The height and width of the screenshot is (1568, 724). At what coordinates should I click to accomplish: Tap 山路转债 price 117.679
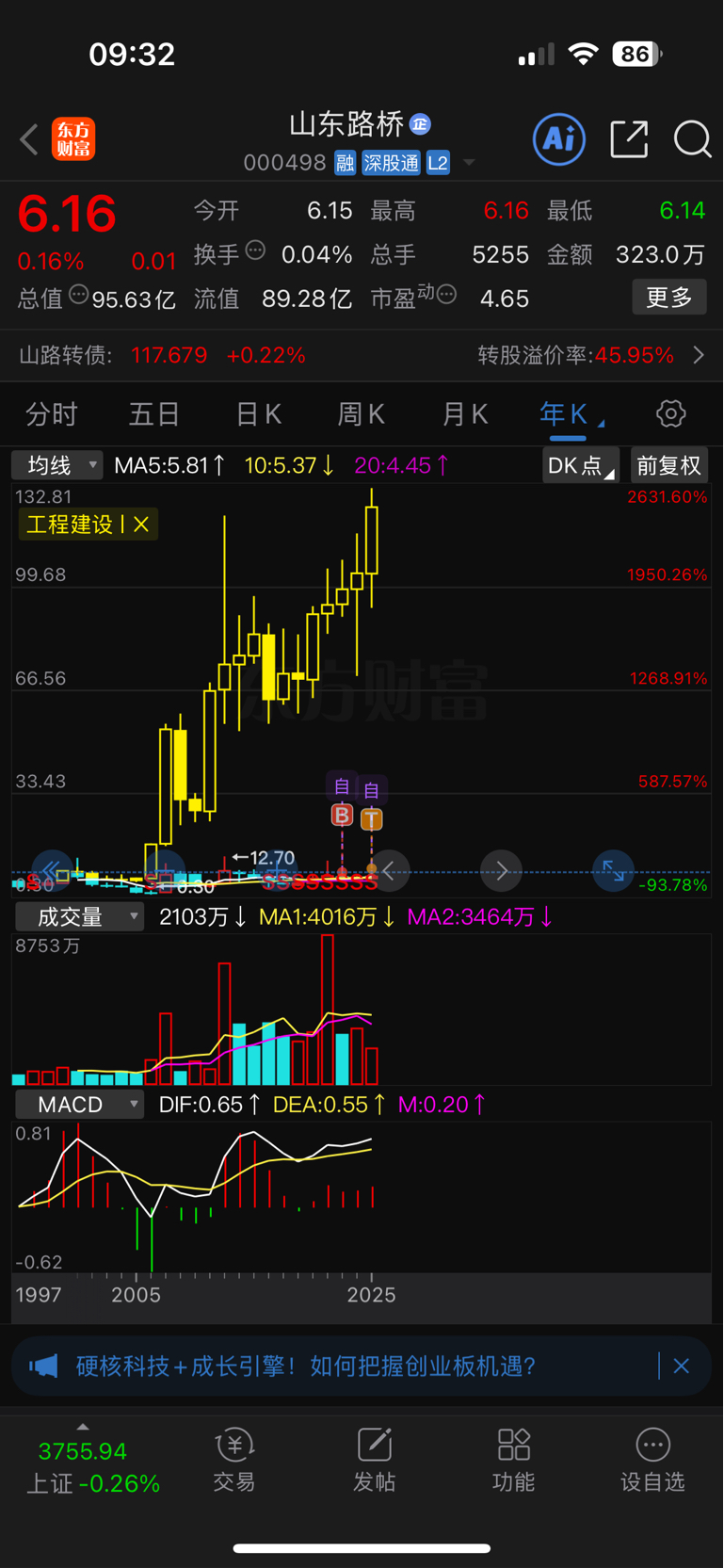(x=169, y=355)
